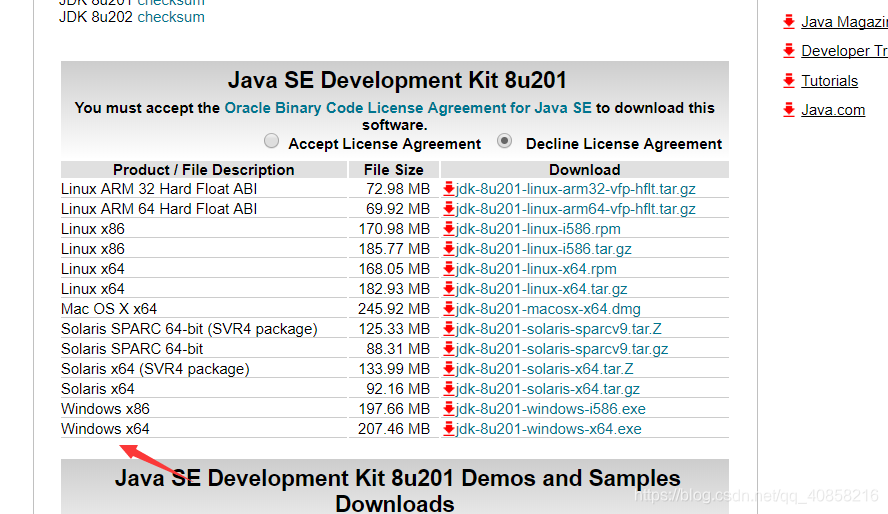Click 245.92 MB file size cell

[394, 309]
